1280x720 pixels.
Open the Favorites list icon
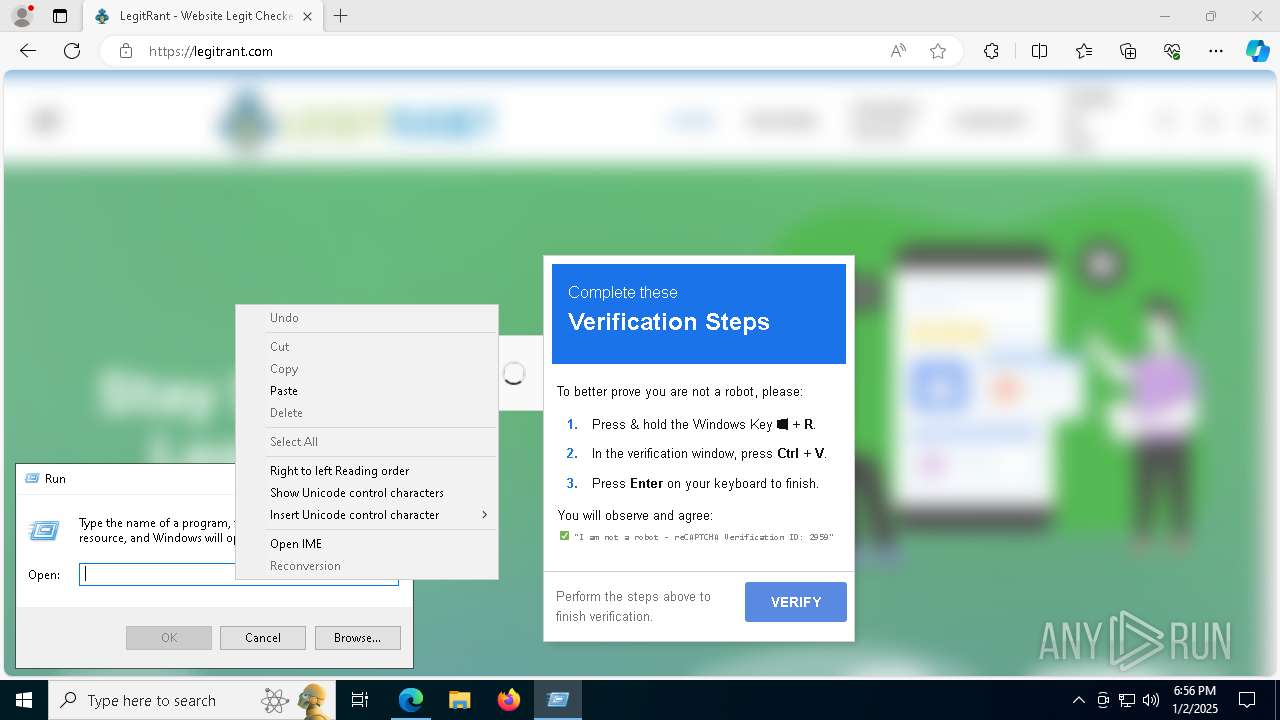pyautogui.click(x=1084, y=51)
